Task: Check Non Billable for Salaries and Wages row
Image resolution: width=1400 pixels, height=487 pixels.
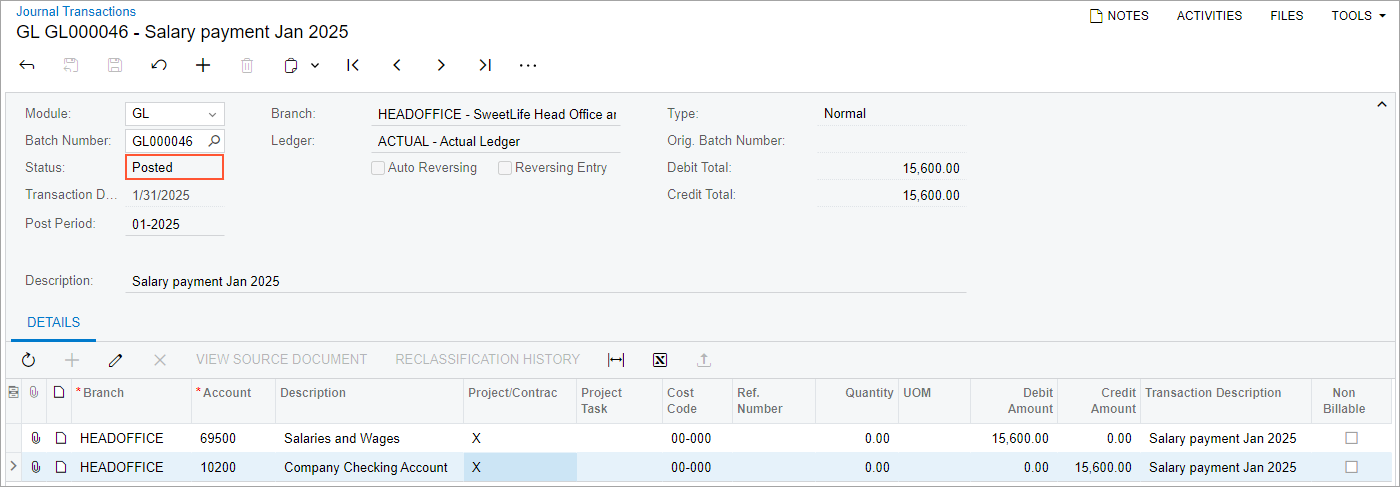Action: coord(1352,438)
